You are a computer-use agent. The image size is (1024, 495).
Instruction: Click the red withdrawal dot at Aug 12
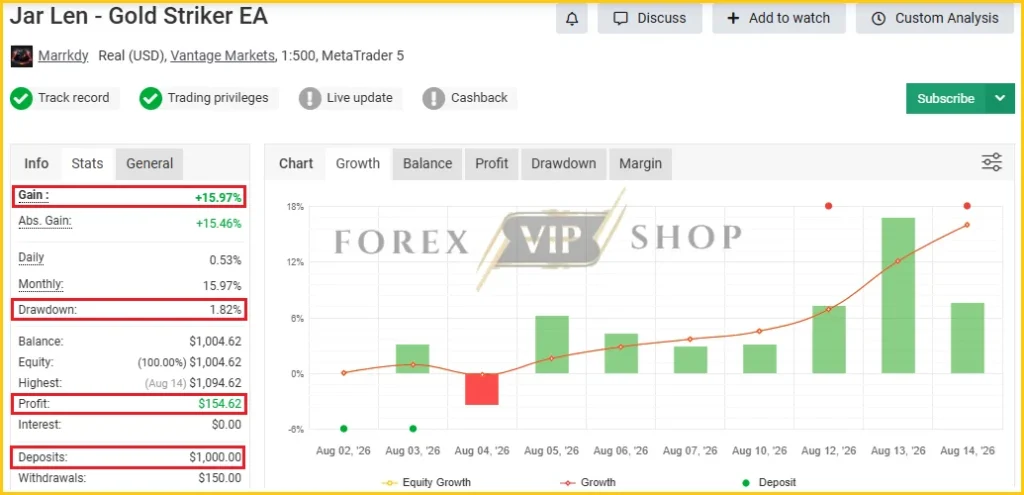tap(828, 206)
